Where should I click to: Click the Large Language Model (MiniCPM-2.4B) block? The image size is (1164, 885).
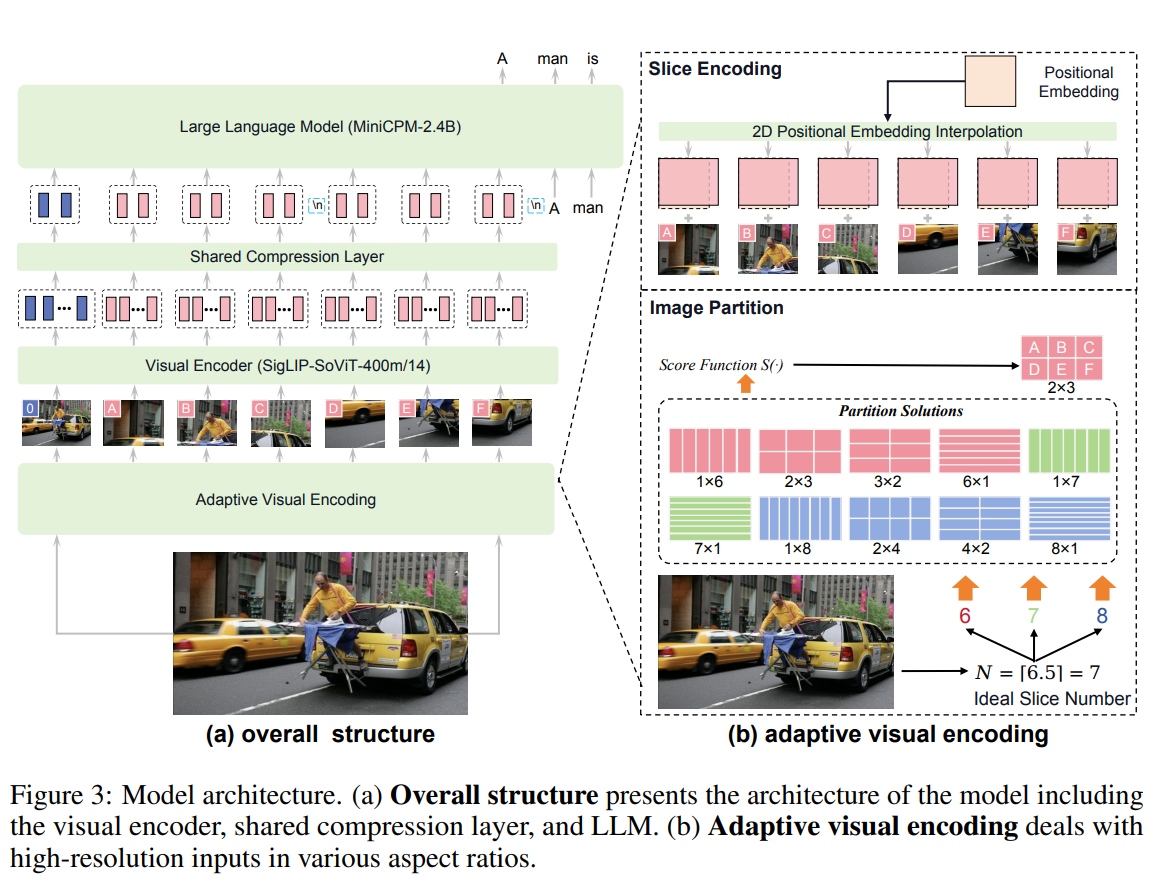pyautogui.click(x=321, y=126)
